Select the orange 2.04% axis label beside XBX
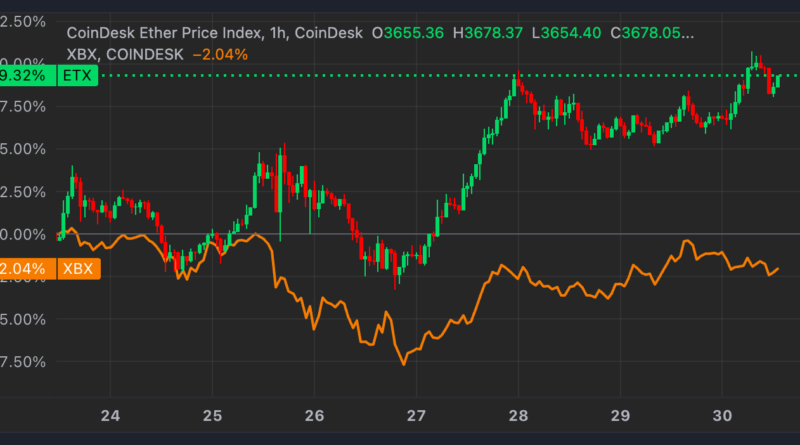 click(23, 269)
